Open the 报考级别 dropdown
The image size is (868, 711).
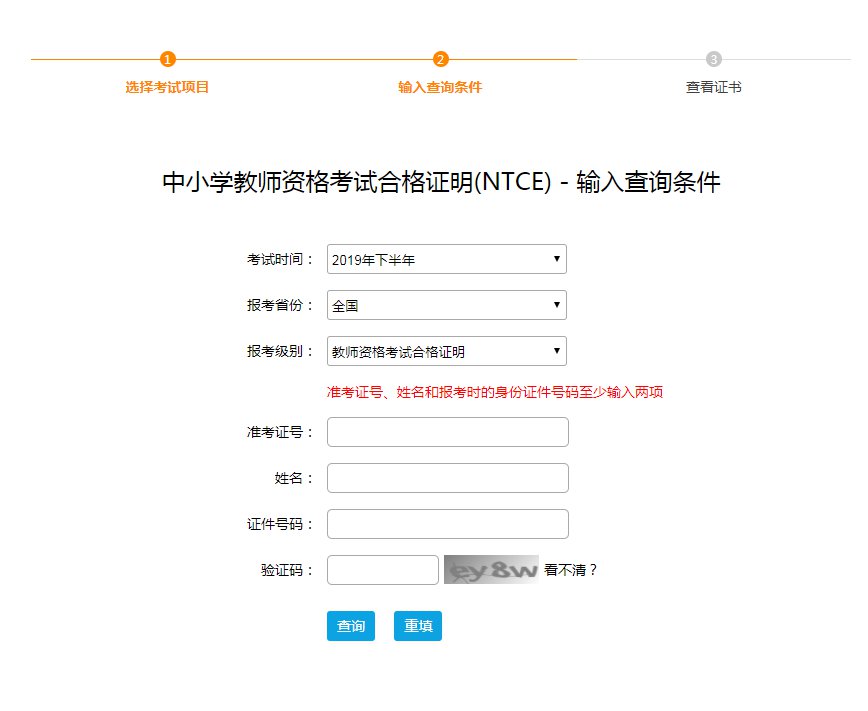446,352
